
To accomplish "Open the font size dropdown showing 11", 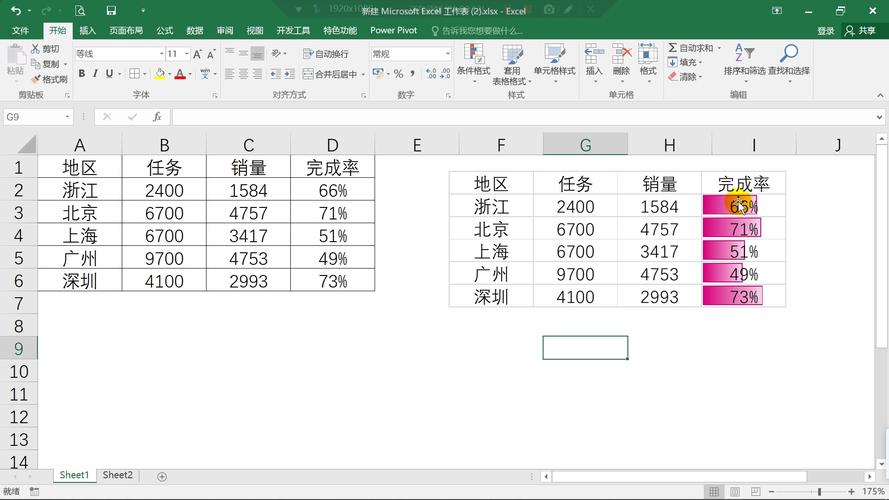I will [x=187, y=54].
